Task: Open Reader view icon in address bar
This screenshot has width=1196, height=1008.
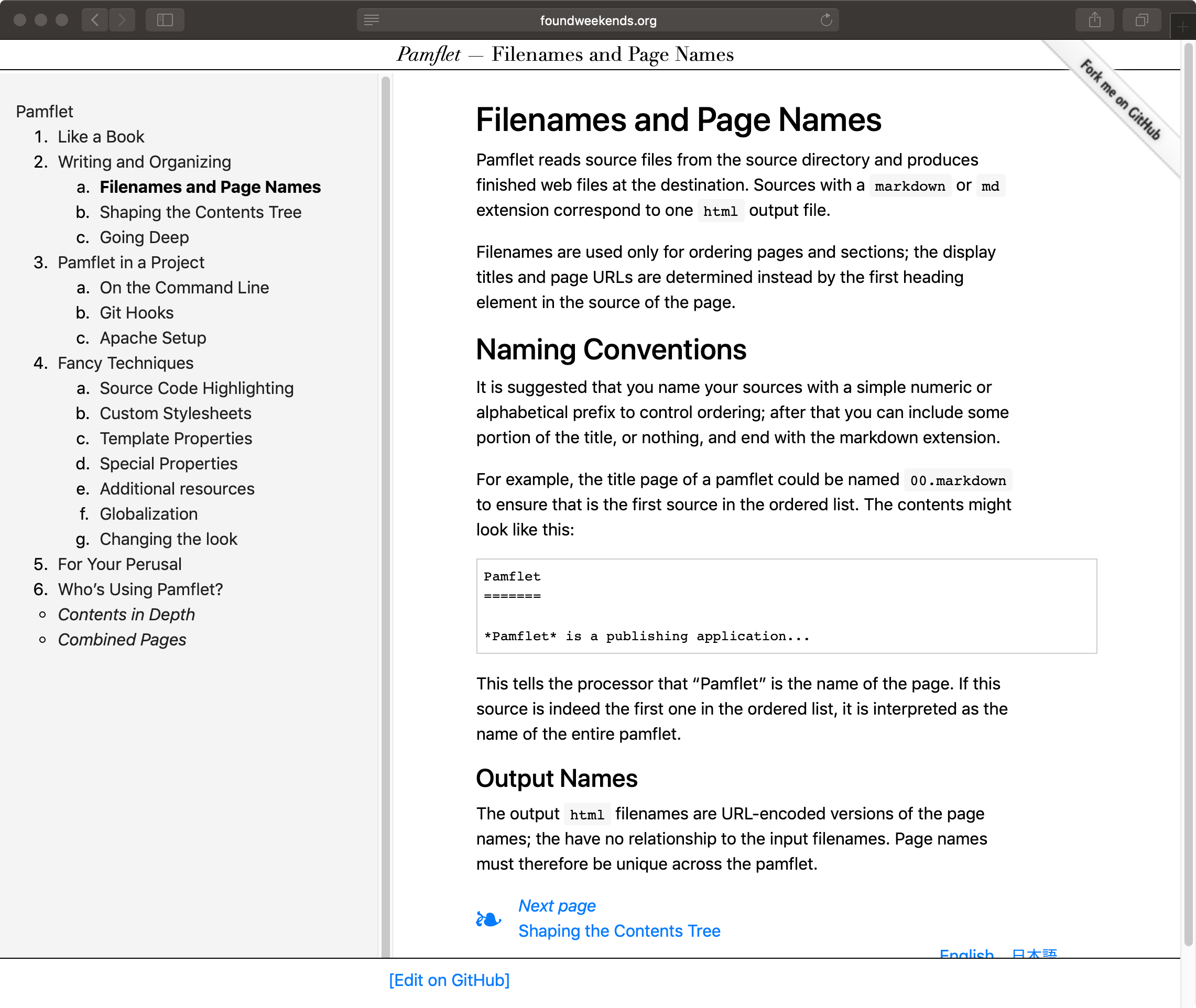Action: tap(371, 20)
